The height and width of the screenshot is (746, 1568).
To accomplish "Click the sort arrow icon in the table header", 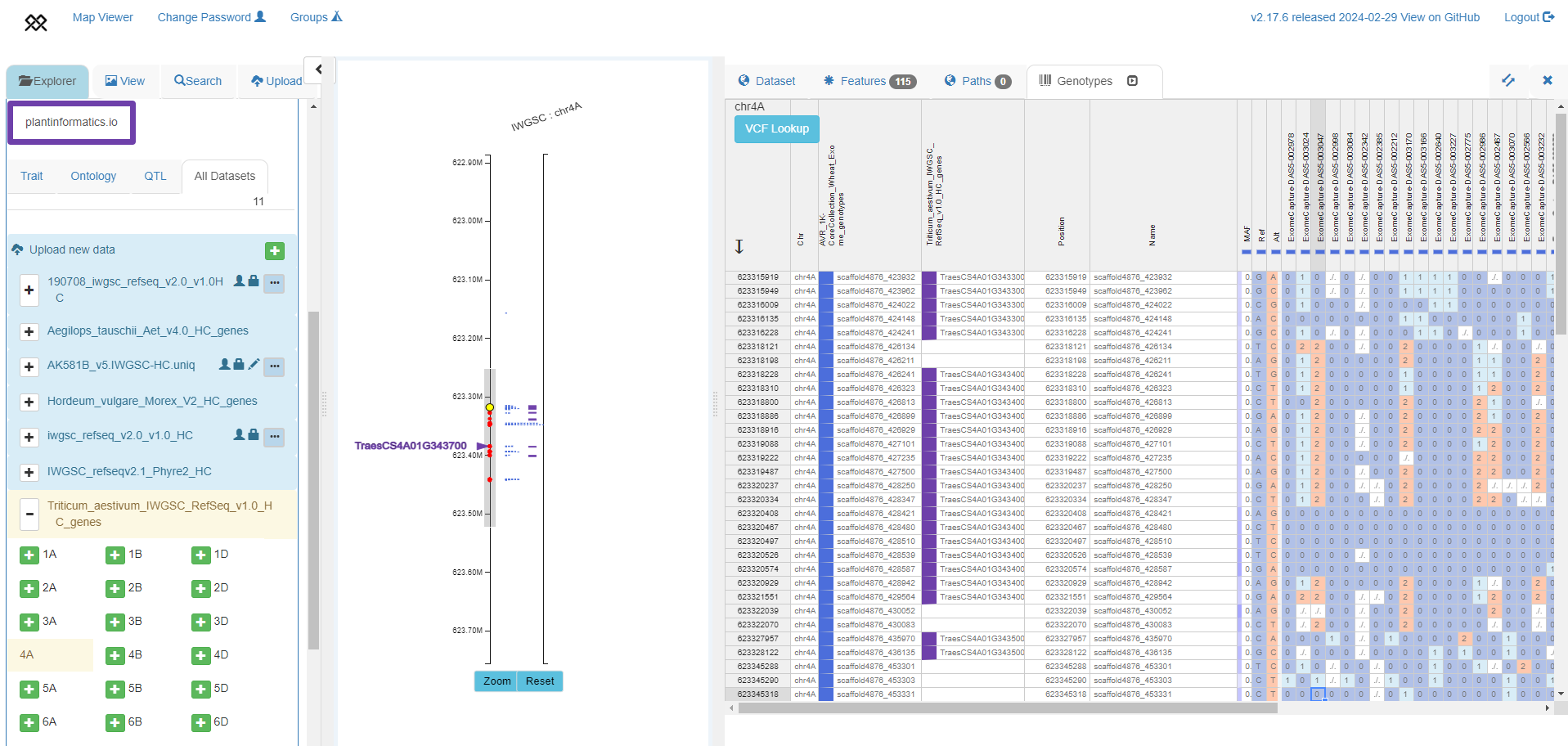I will [739, 246].
